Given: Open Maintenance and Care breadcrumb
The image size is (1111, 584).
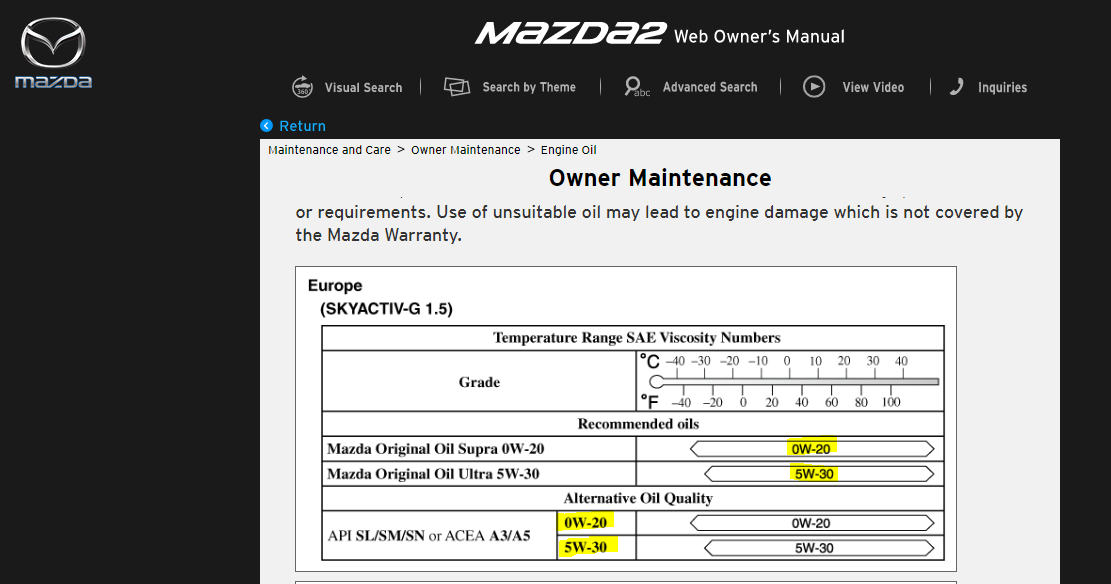Looking at the screenshot, I should tap(329, 150).
